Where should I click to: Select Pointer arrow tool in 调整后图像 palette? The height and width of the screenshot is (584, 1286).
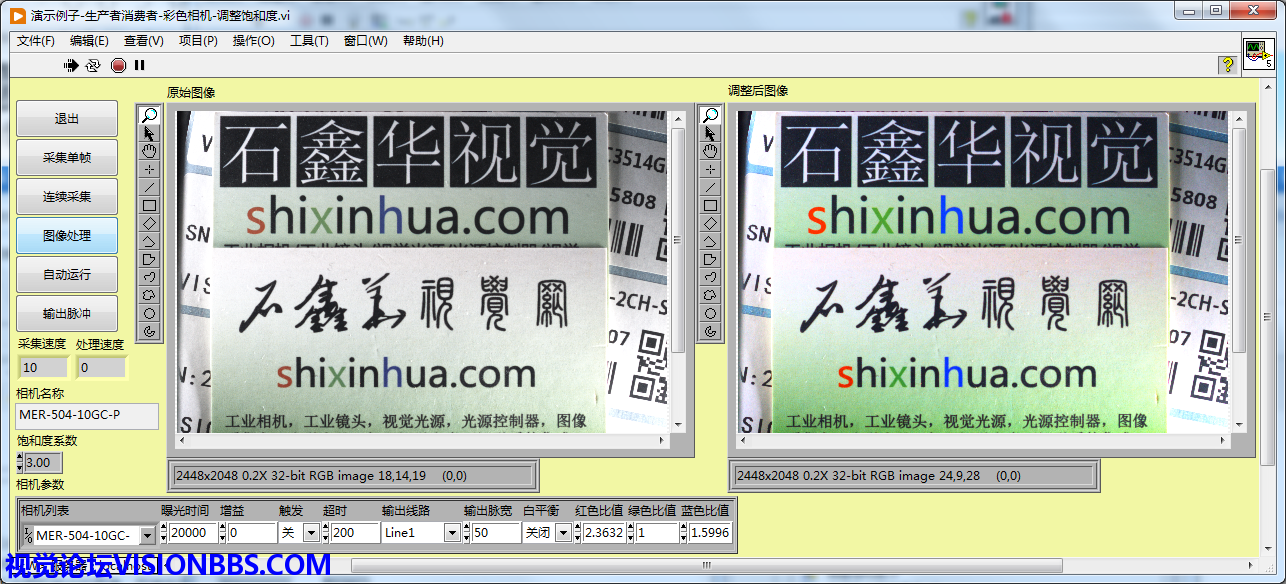(x=710, y=133)
